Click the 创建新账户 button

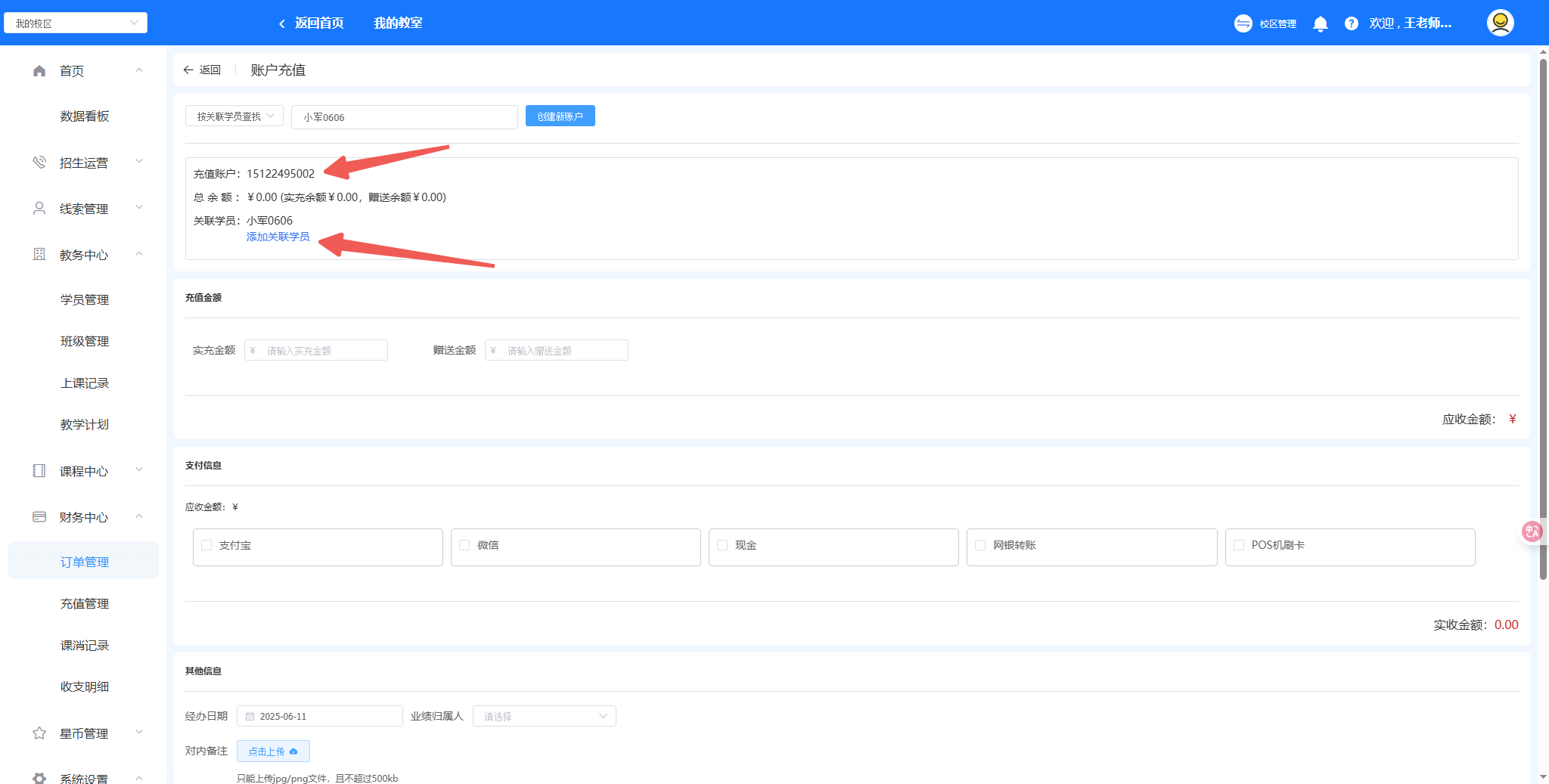pyautogui.click(x=560, y=116)
